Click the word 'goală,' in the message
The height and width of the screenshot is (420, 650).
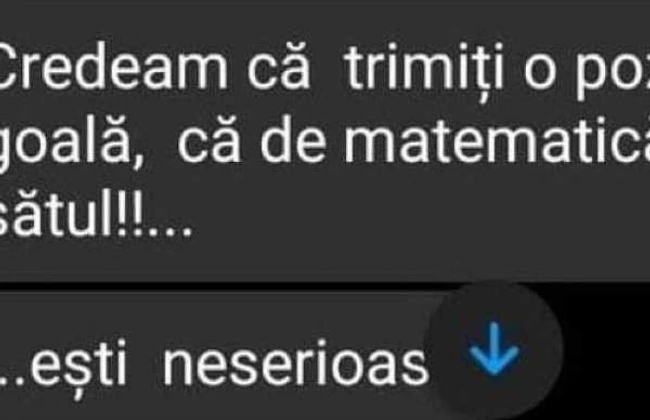tap(71, 142)
